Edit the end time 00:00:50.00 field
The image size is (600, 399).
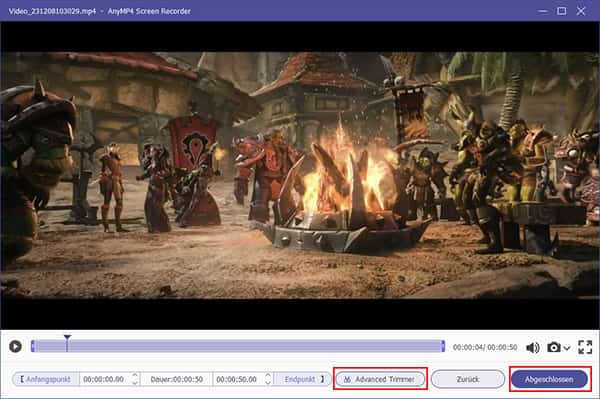[237, 379]
